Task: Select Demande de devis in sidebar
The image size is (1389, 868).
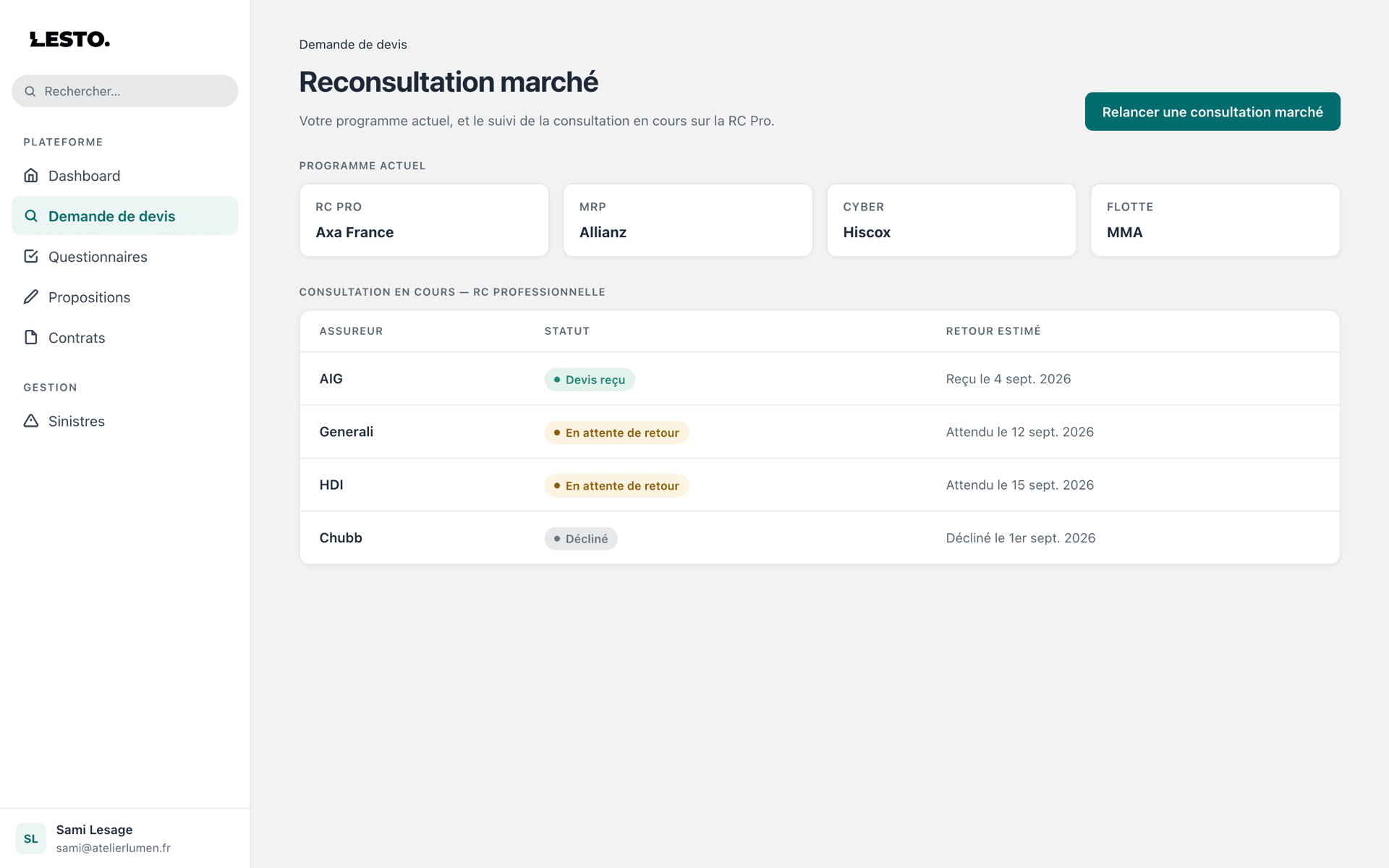Action: pyautogui.click(x=124, y=216)
